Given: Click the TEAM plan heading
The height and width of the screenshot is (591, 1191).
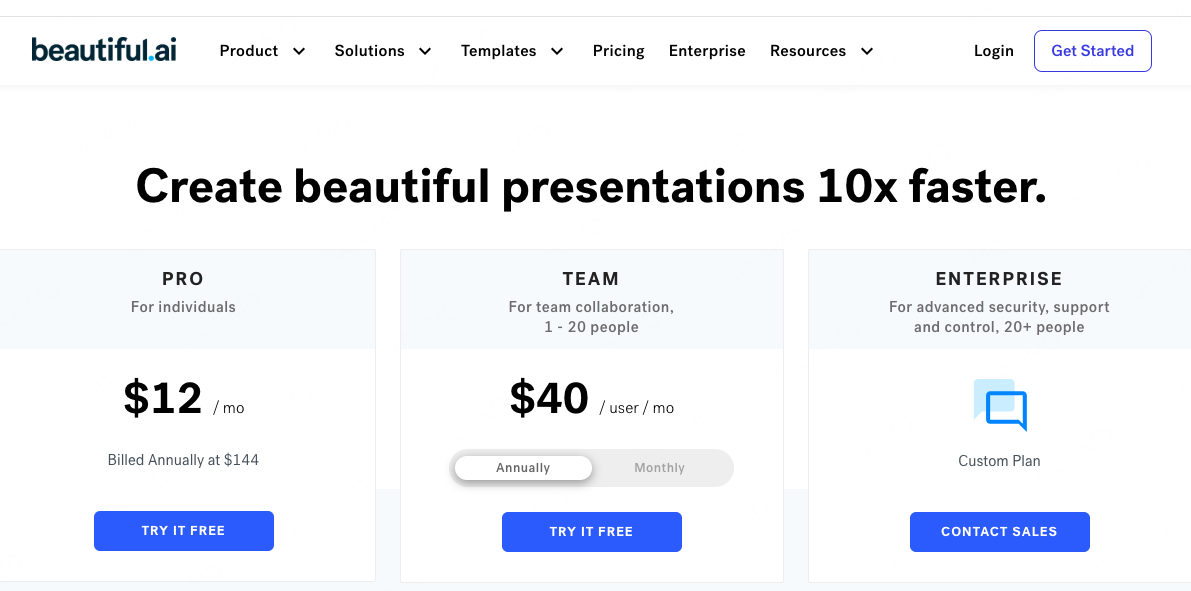Looking at the screenshot, I should click(591, 279).
